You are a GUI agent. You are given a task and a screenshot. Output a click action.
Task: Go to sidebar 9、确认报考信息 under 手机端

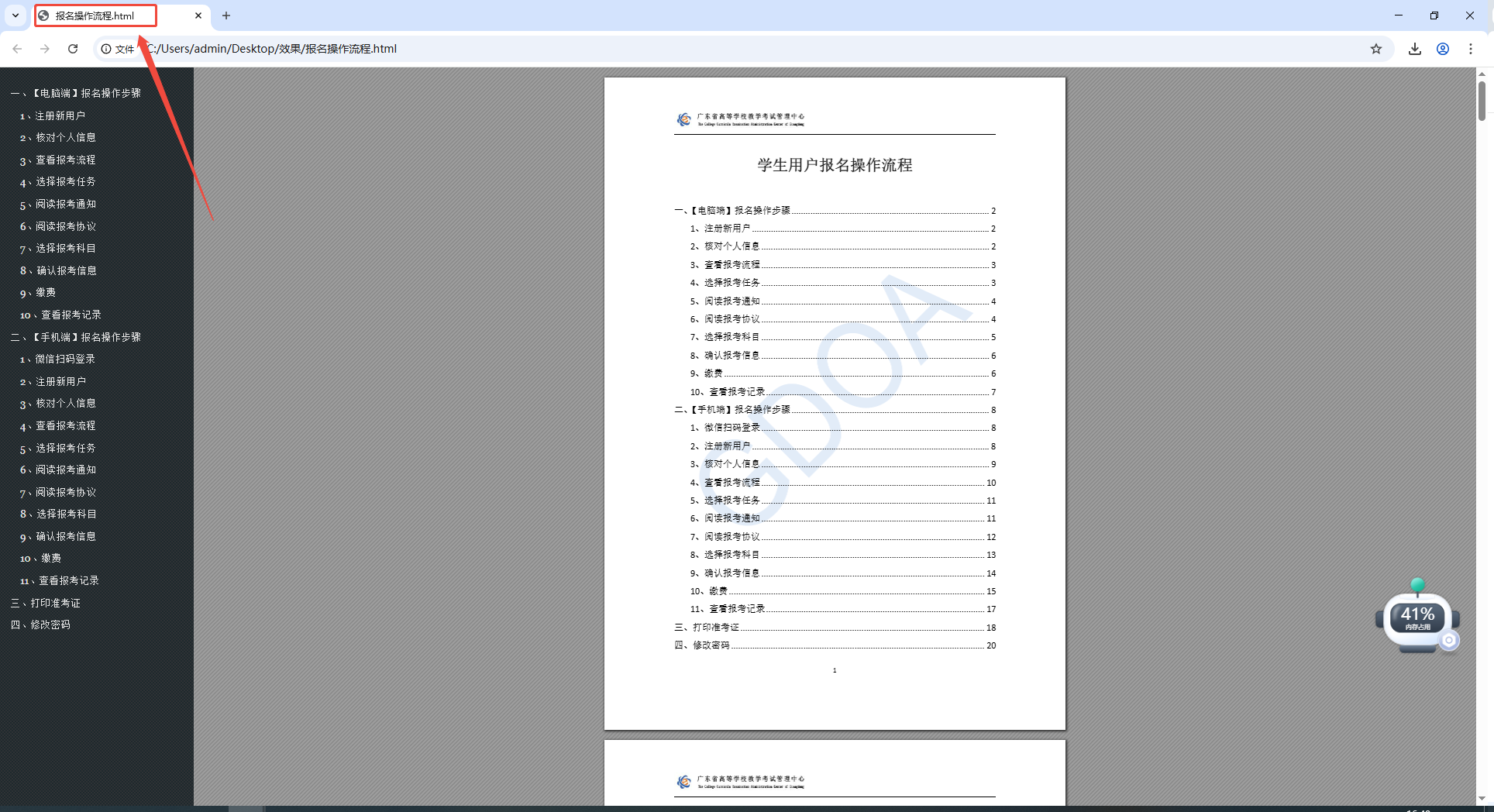pyautogui.click(x=58, y=536)
